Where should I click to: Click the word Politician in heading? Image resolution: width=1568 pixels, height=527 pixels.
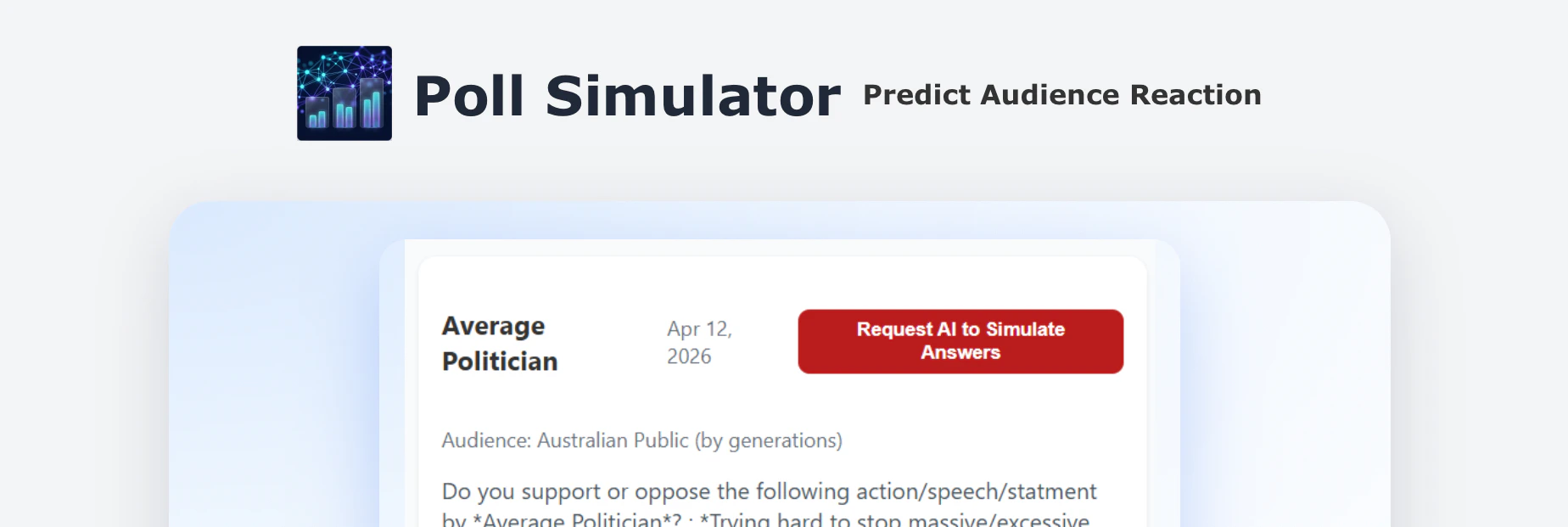pos(499,362)
